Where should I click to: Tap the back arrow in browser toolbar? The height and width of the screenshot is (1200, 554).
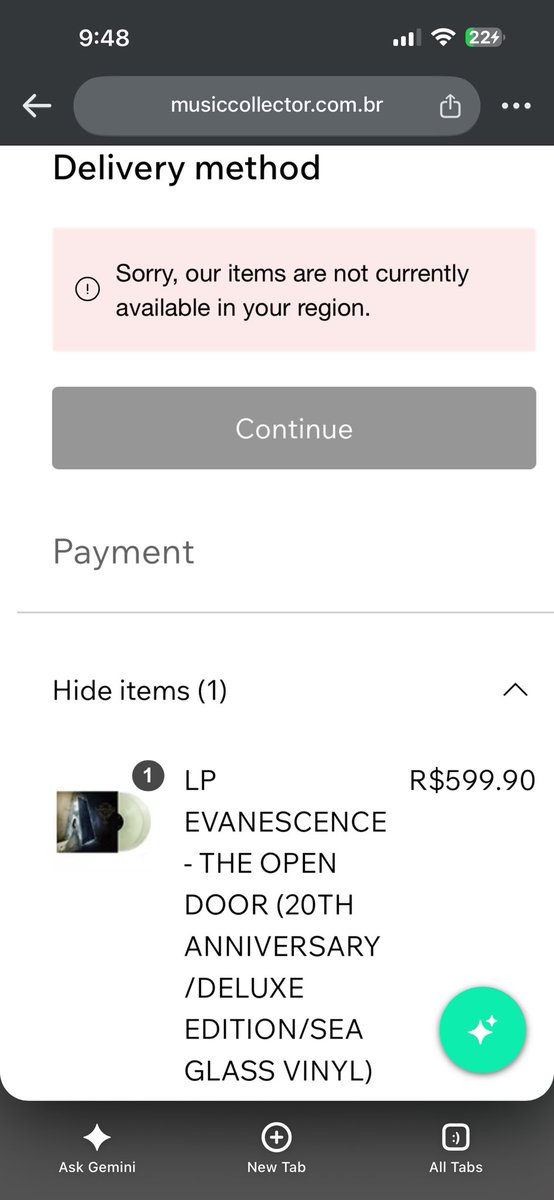37,106
